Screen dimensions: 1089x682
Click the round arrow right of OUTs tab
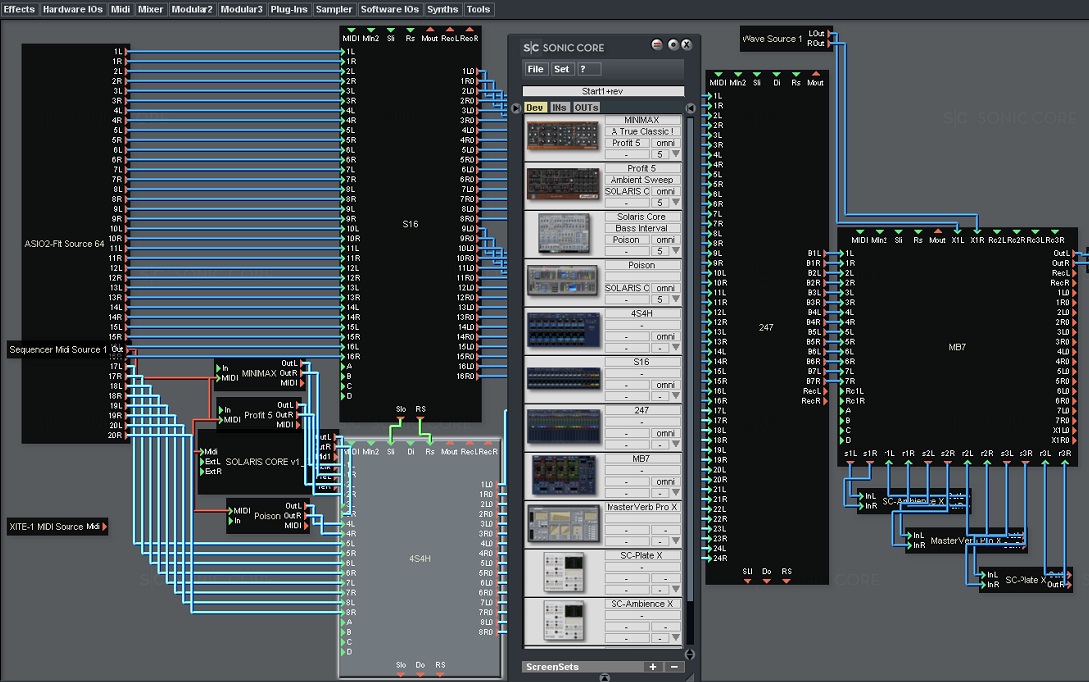[690, 108]
